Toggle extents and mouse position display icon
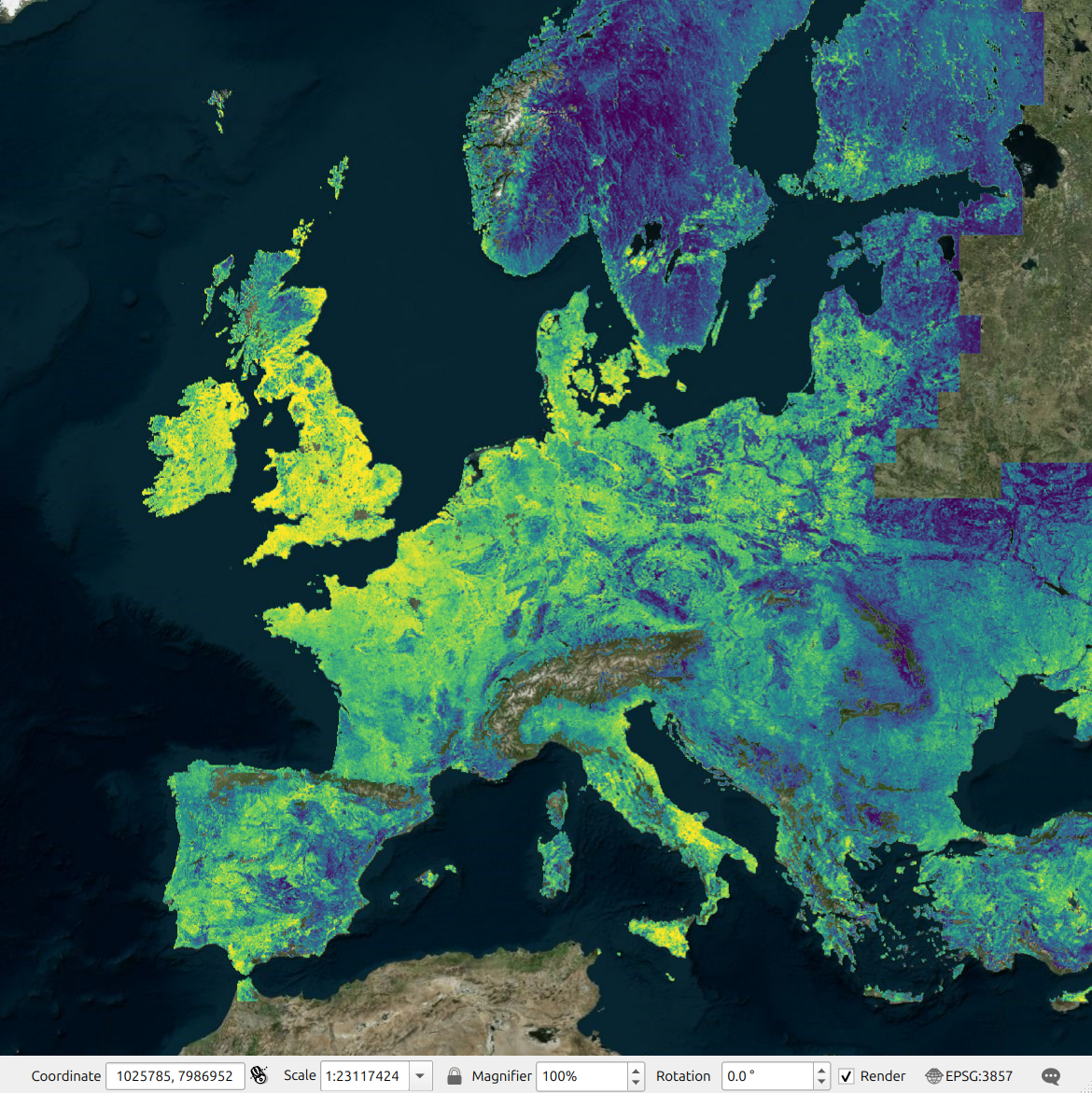 [x=259, y=1075]
